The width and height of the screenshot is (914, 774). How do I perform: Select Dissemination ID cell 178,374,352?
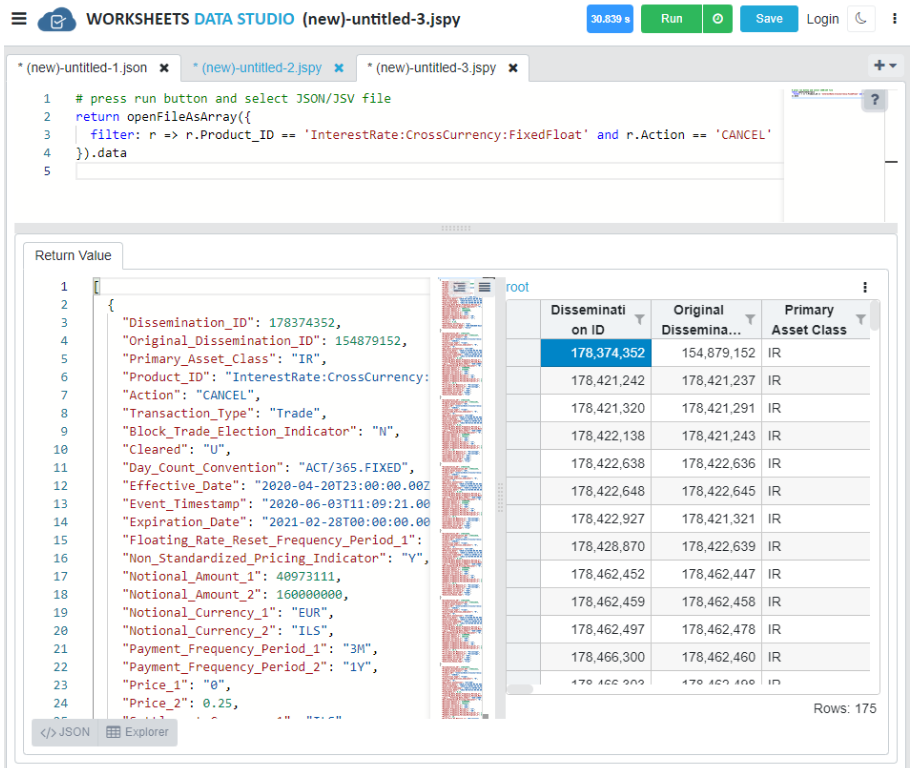[x=594, y=352]
